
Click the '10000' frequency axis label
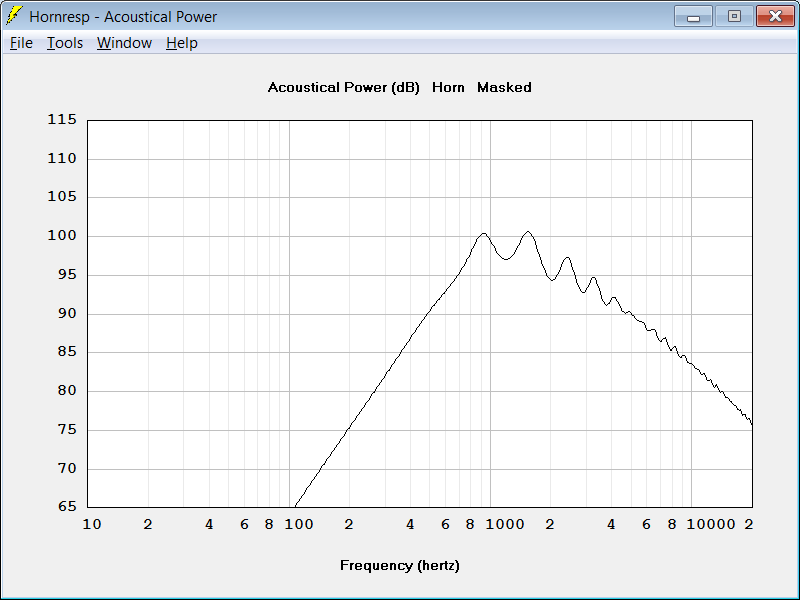(711, 524)
